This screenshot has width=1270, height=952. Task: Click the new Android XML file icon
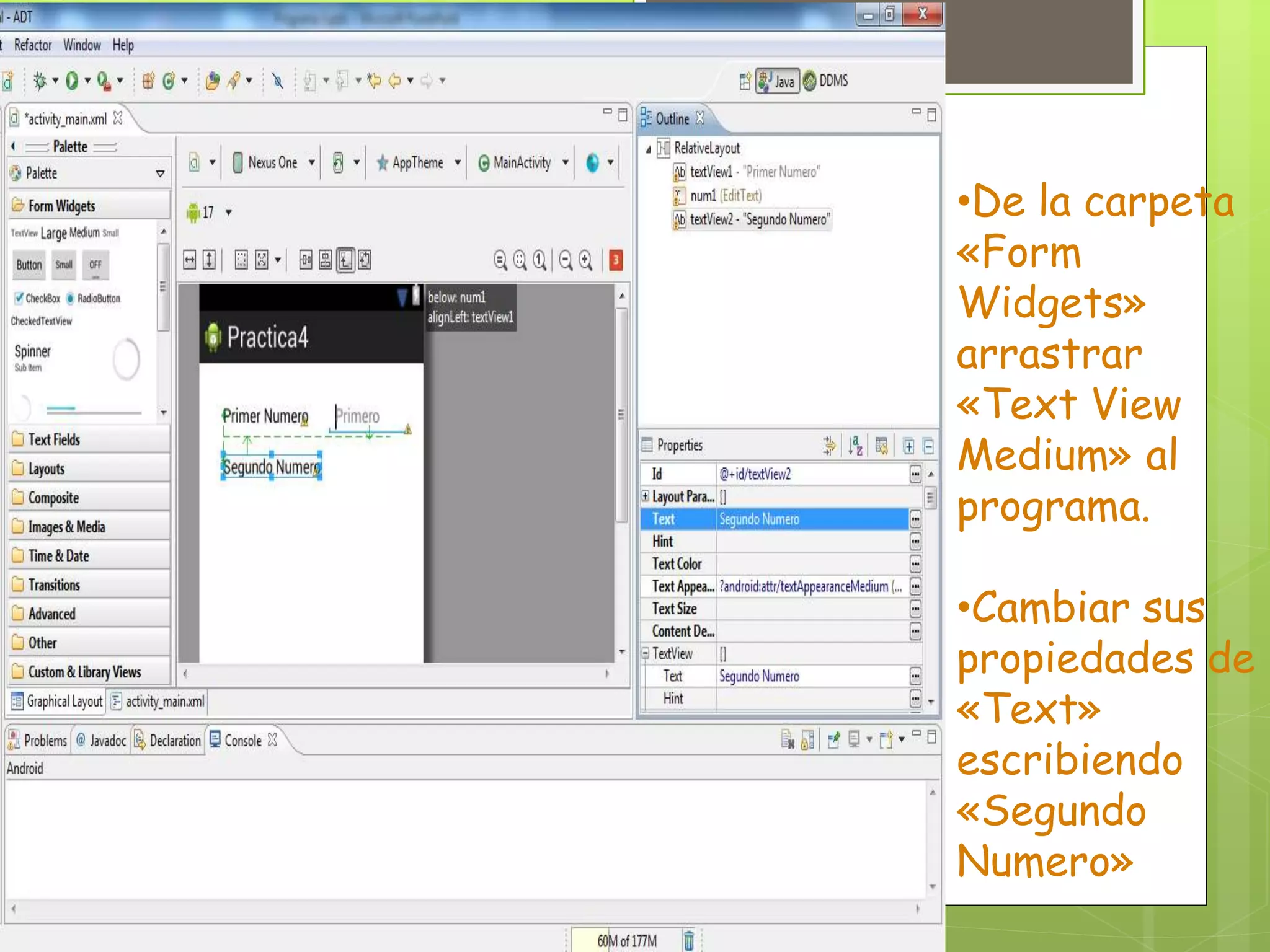coord(8,81)
